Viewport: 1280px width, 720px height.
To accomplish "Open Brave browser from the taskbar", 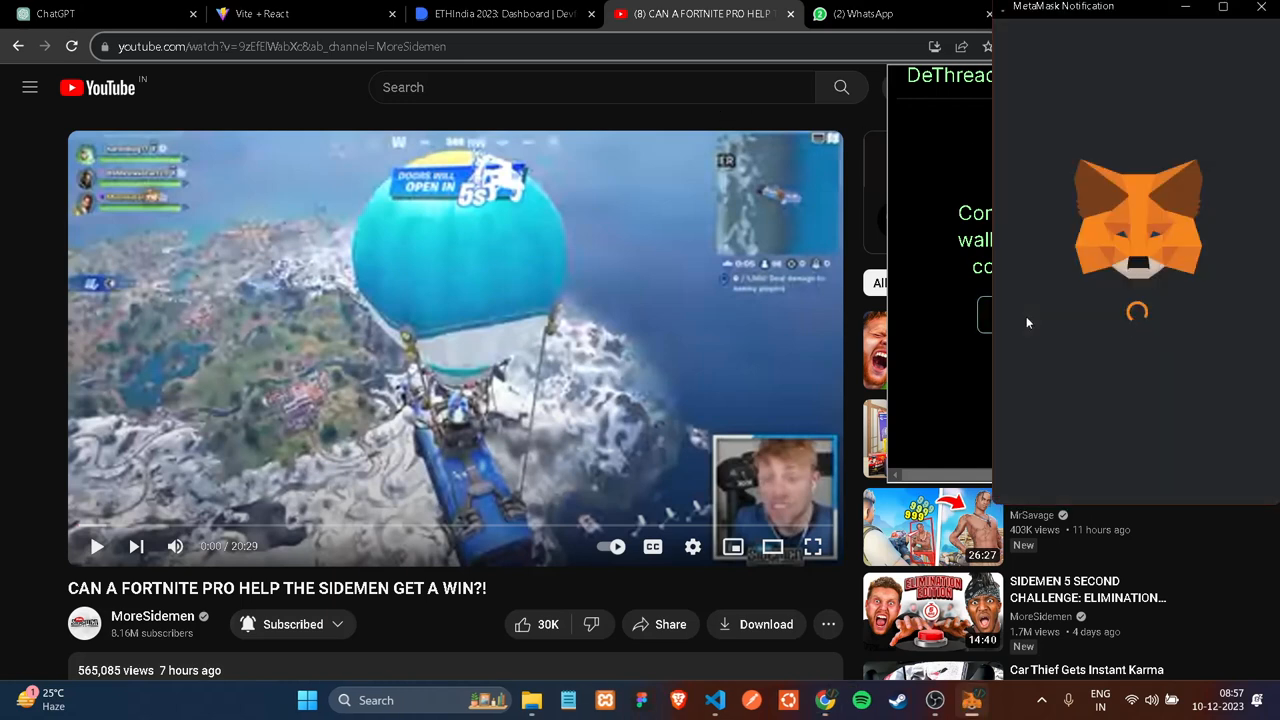I will click(x=679, y=700).
